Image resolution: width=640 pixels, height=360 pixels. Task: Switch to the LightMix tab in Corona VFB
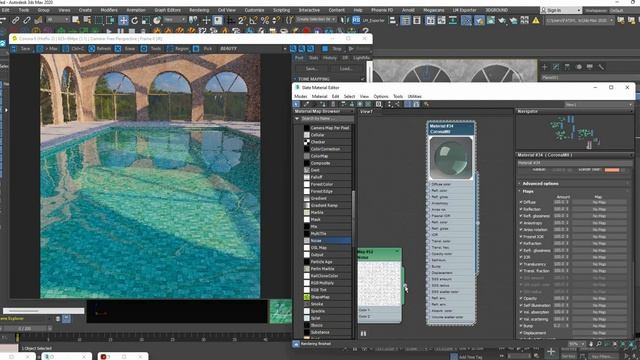pos(361,58)
